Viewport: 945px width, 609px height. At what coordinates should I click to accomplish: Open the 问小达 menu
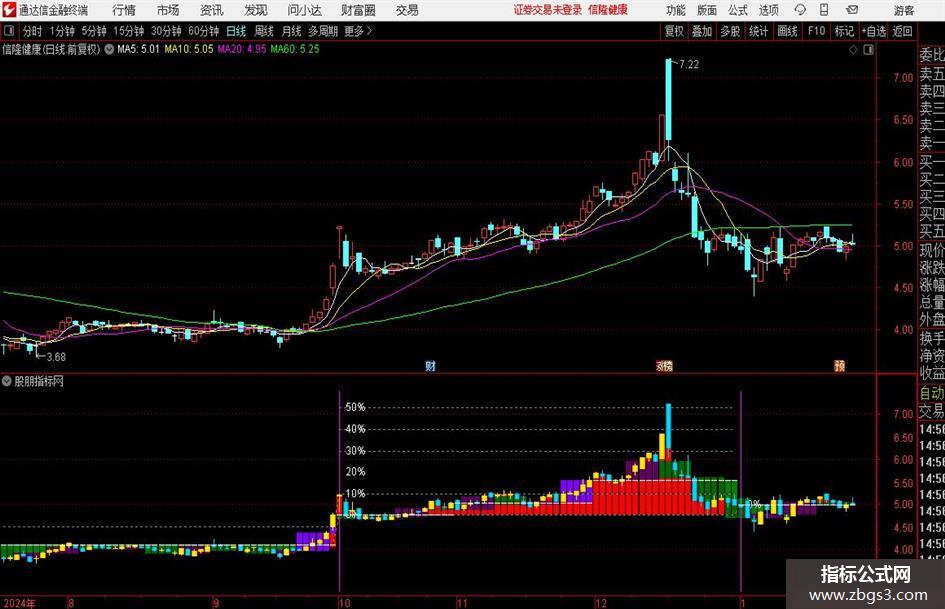click(x=304, y=10)
